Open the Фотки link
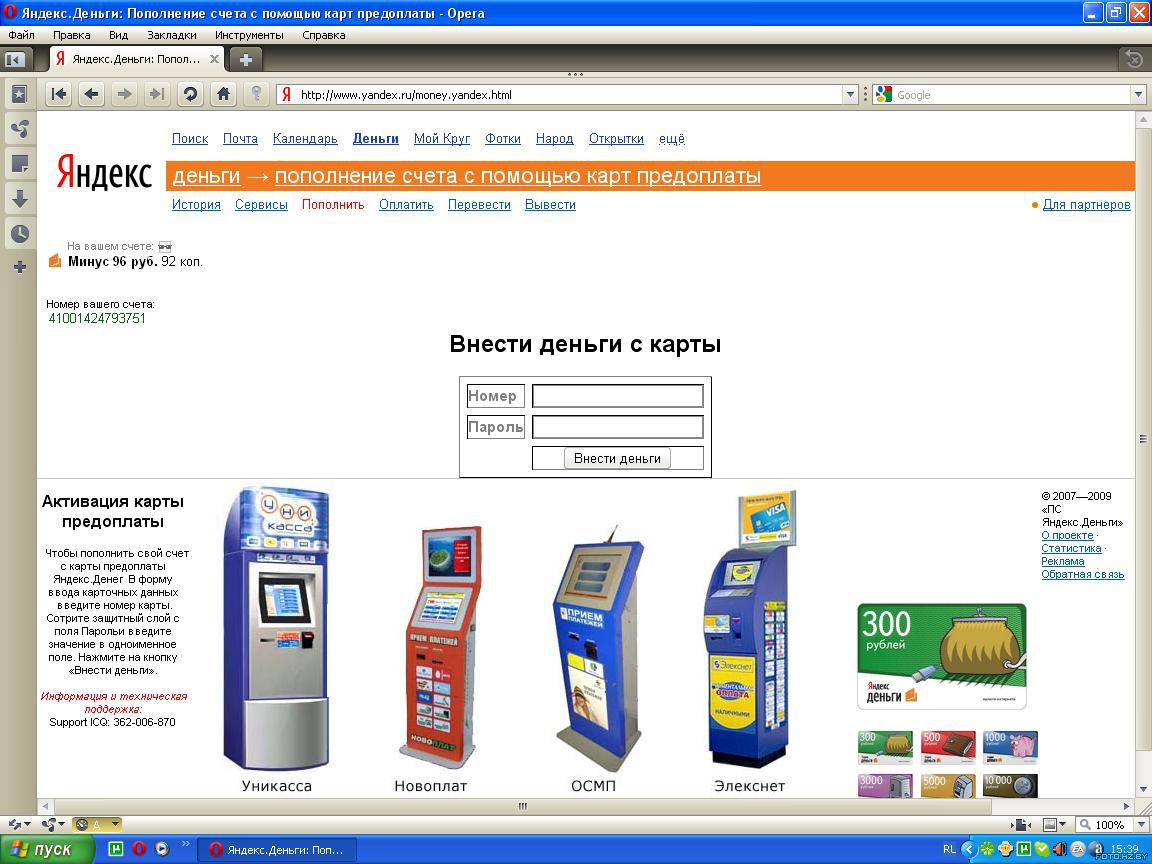Screen dimensions: 1152x864 tap(503, 138)
